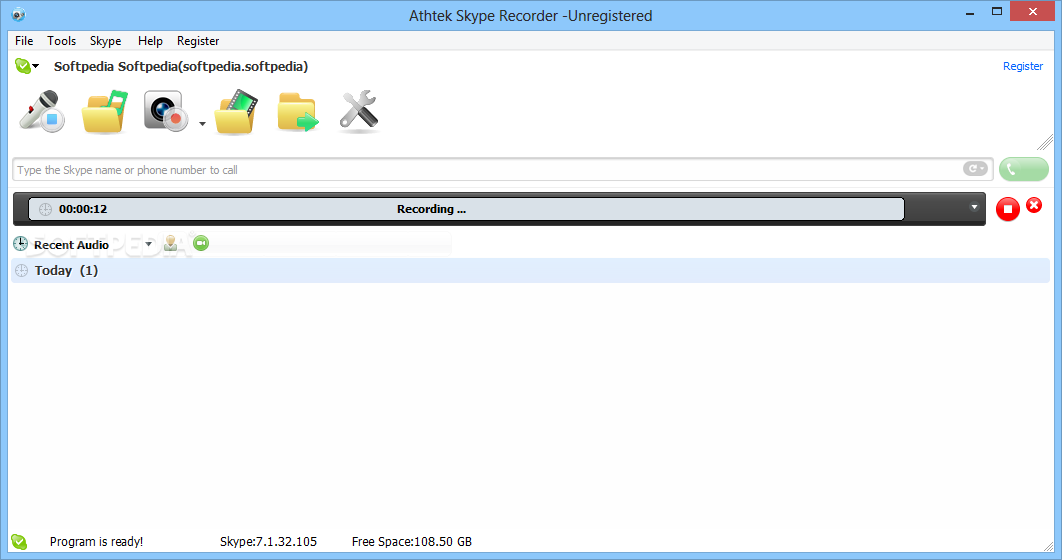Click the recording progress bar
Screen dimensions: 1062x560
click(x=466, y=209)
